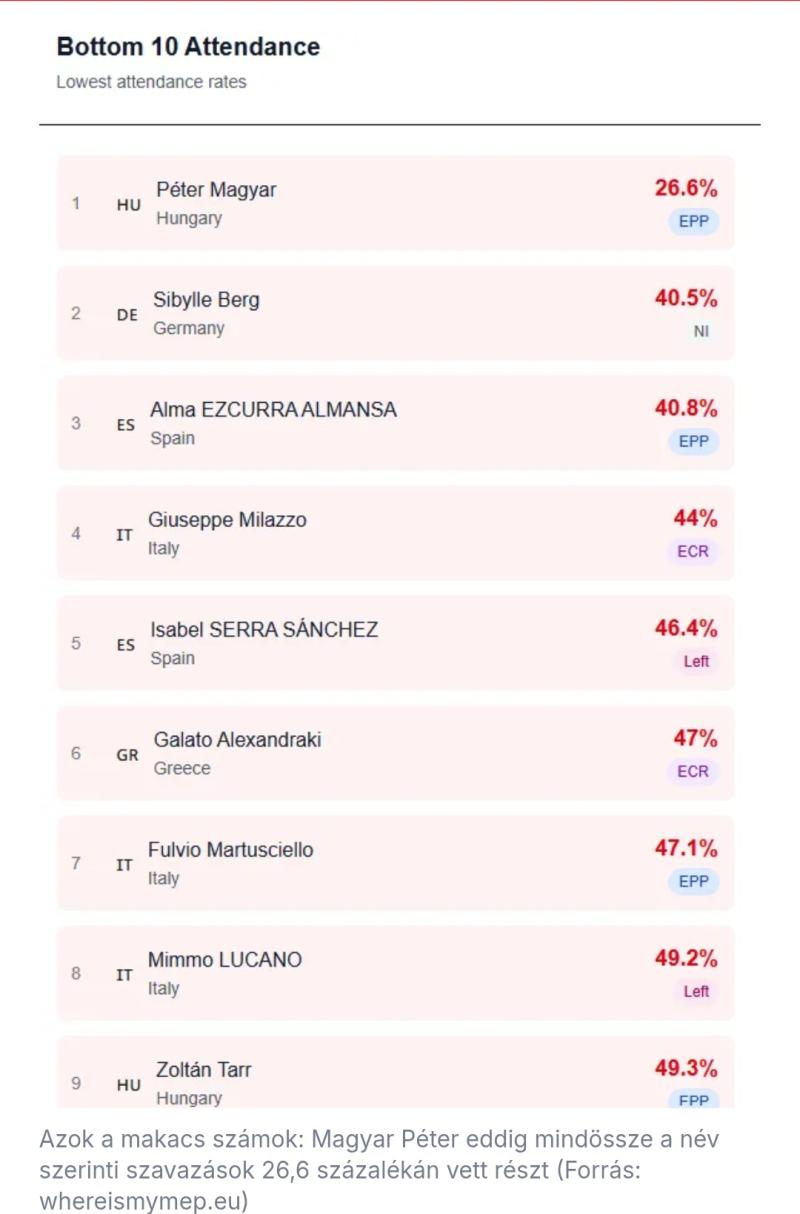This screenshot has width=800, height=1214.
Task: Click the Left badge in Mimmo Lucano's row
Action: (x=696, y=991)
